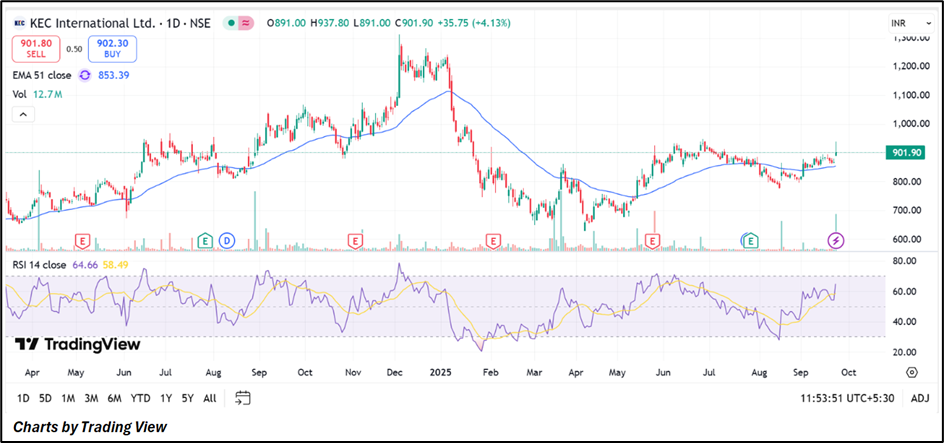Click the purple refresh icon beside EMA 51
944x443 pixels.
coord(85,75)
